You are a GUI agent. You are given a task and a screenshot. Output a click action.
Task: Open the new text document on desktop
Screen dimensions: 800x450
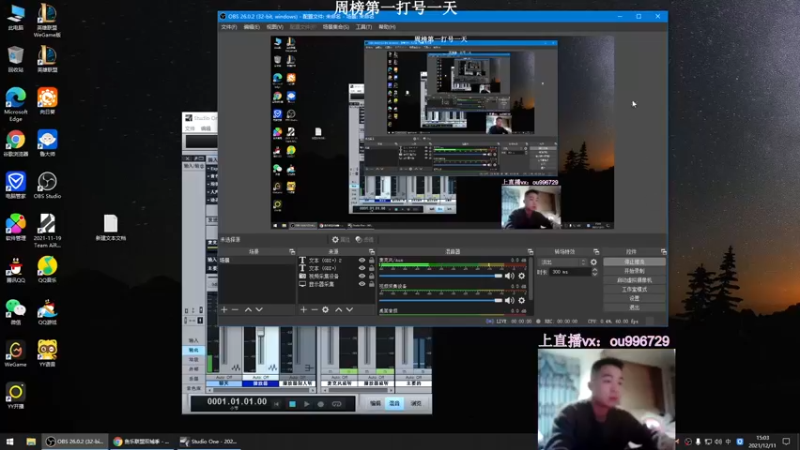111,228
